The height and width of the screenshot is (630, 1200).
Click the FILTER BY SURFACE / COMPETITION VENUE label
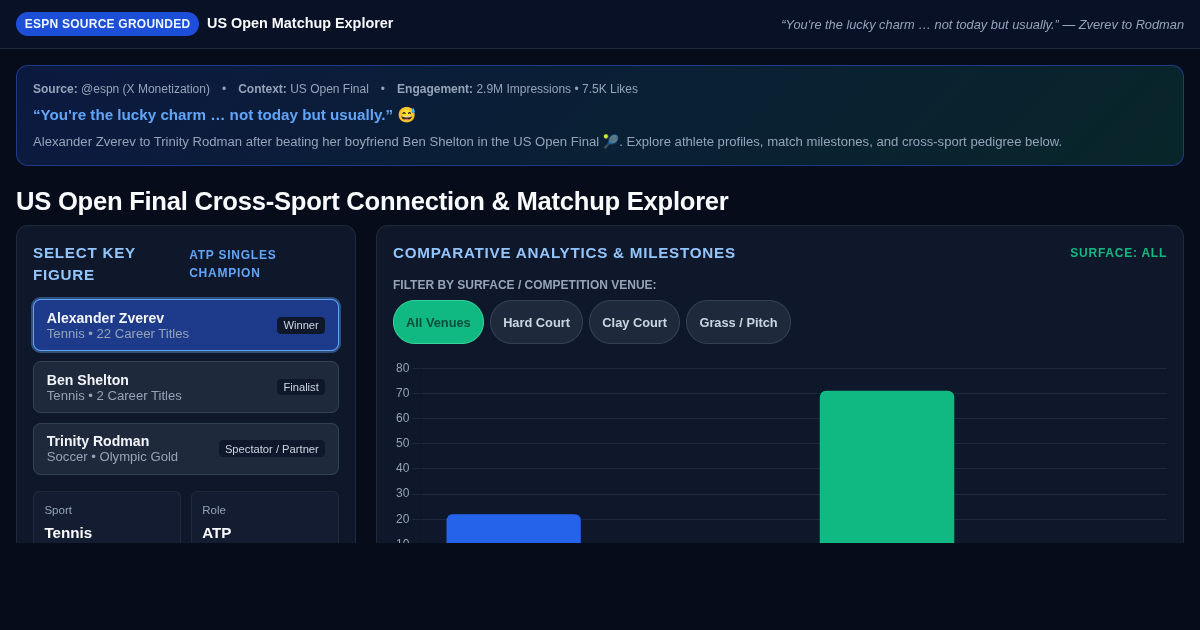(x=525, y=285)
